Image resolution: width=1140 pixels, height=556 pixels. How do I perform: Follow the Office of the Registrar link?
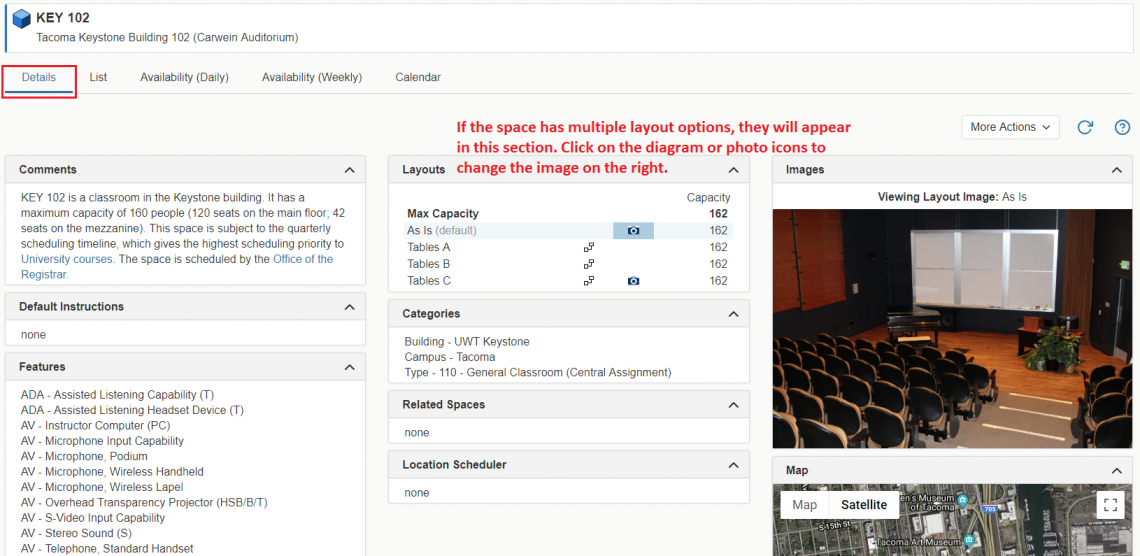(x=303, y=259)
